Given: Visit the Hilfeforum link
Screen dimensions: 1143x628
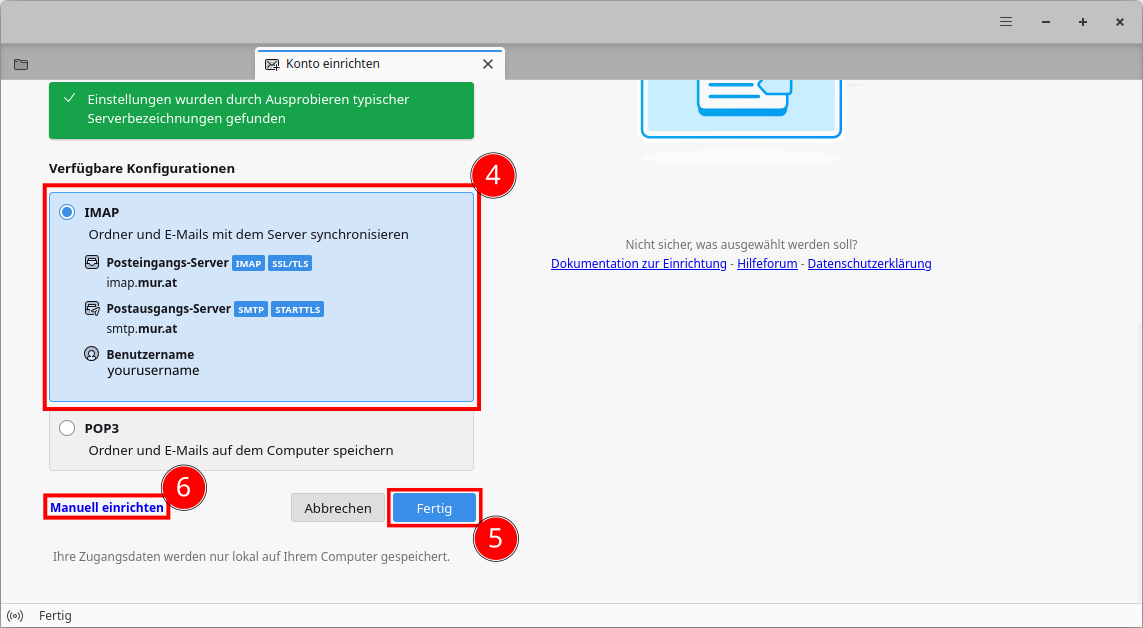Looking at the screenshot, I should point(767,264).
